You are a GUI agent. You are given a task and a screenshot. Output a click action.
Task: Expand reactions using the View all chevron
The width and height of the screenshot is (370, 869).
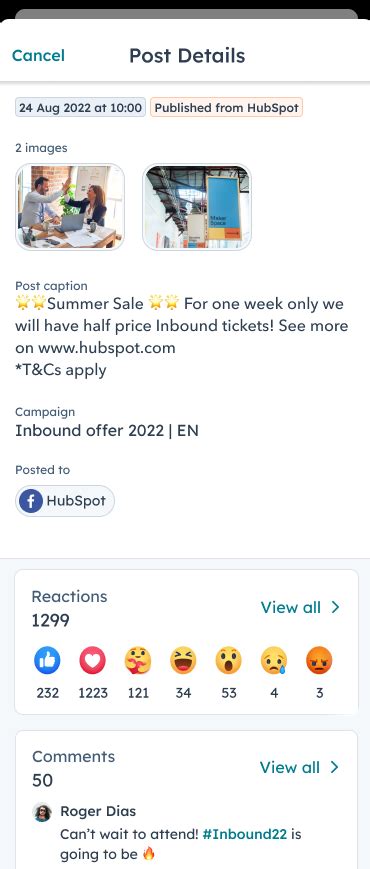[335, 607]
